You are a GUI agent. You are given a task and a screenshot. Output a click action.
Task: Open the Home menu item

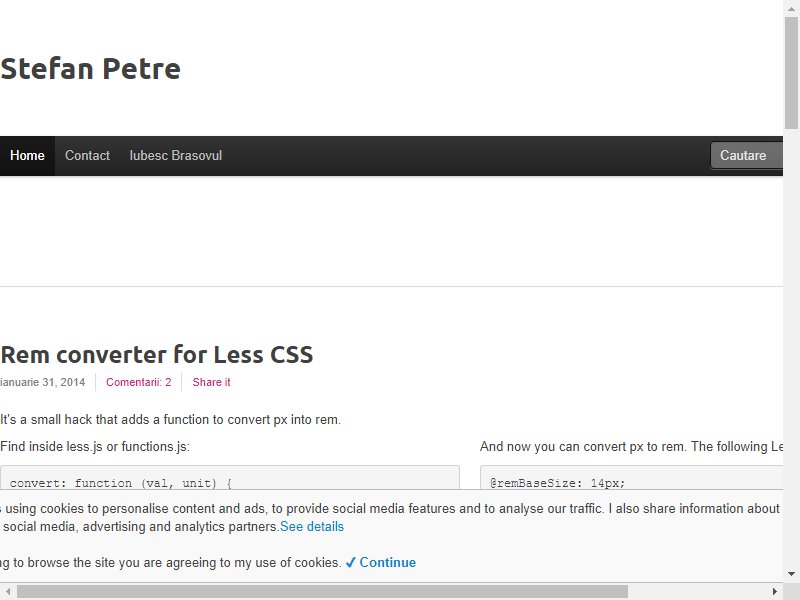[x=27, y=156]
